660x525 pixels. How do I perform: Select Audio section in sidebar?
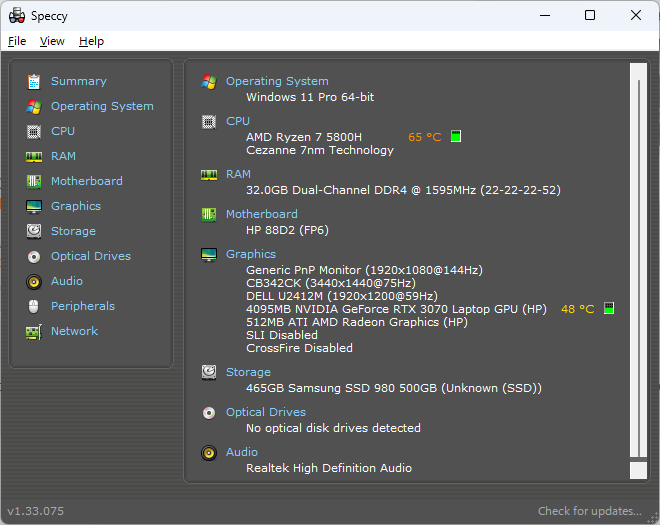[x=67, y=281]
